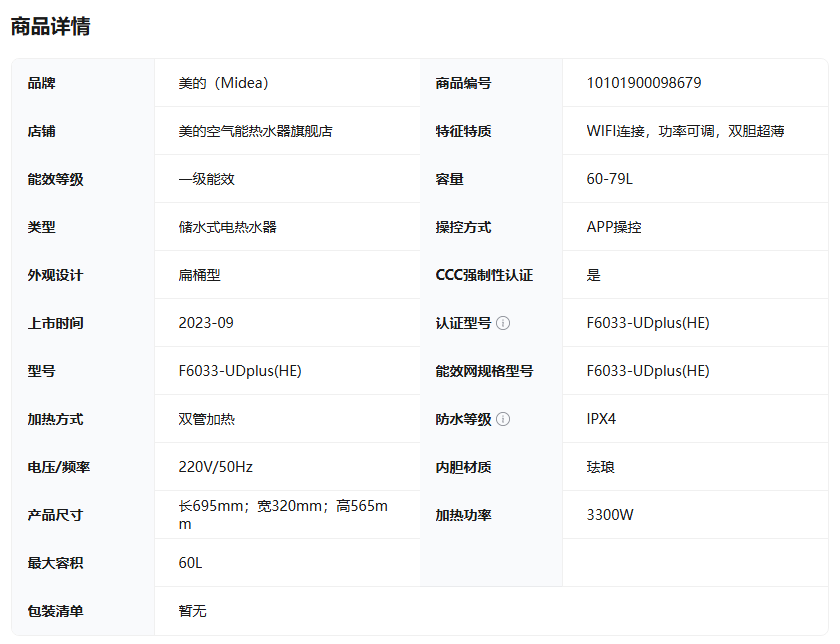Click the 认证型号 label text
Image resolution: width=840 pixels, height=644 pixels.
(x=463, y=323)
